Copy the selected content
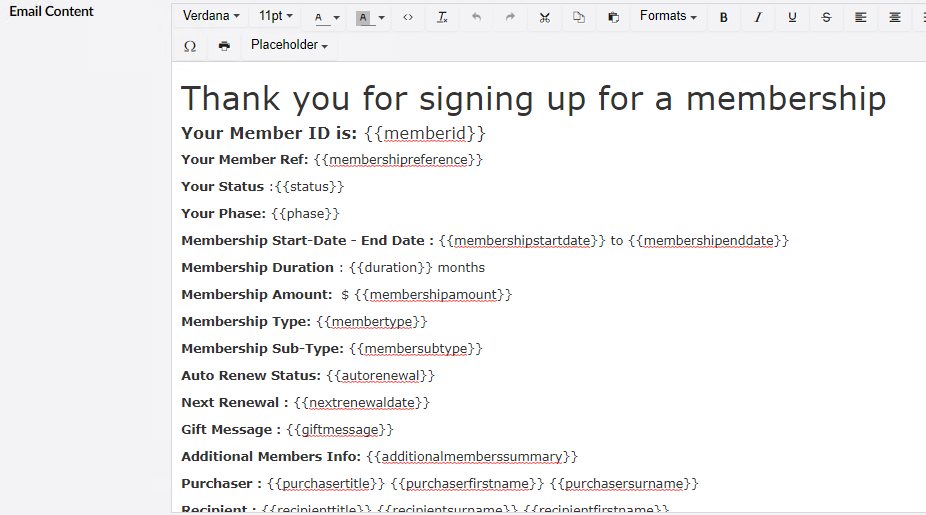This screenshot has width=926, height=515. pos(579,17)
